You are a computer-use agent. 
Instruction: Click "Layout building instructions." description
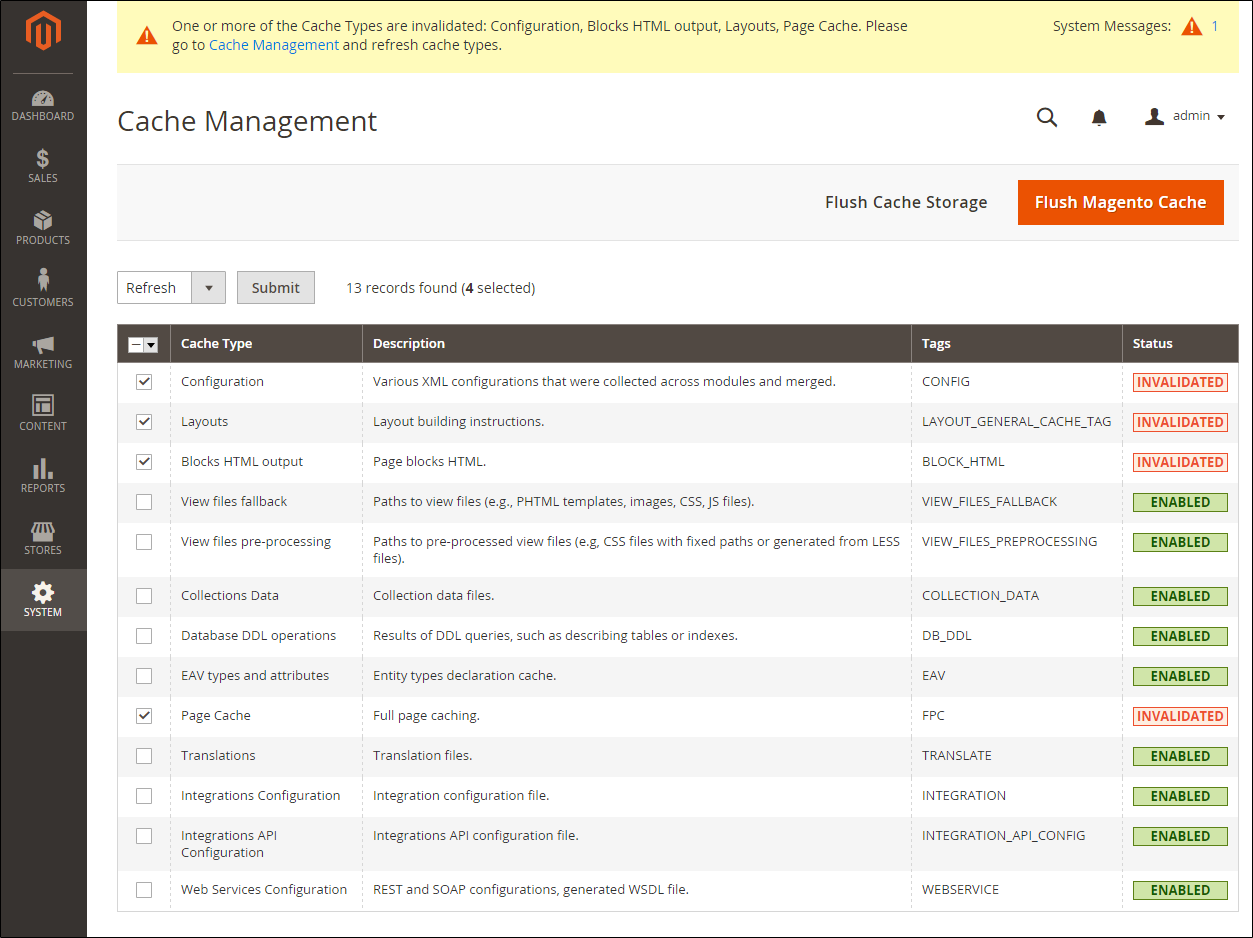click(458, 422)
